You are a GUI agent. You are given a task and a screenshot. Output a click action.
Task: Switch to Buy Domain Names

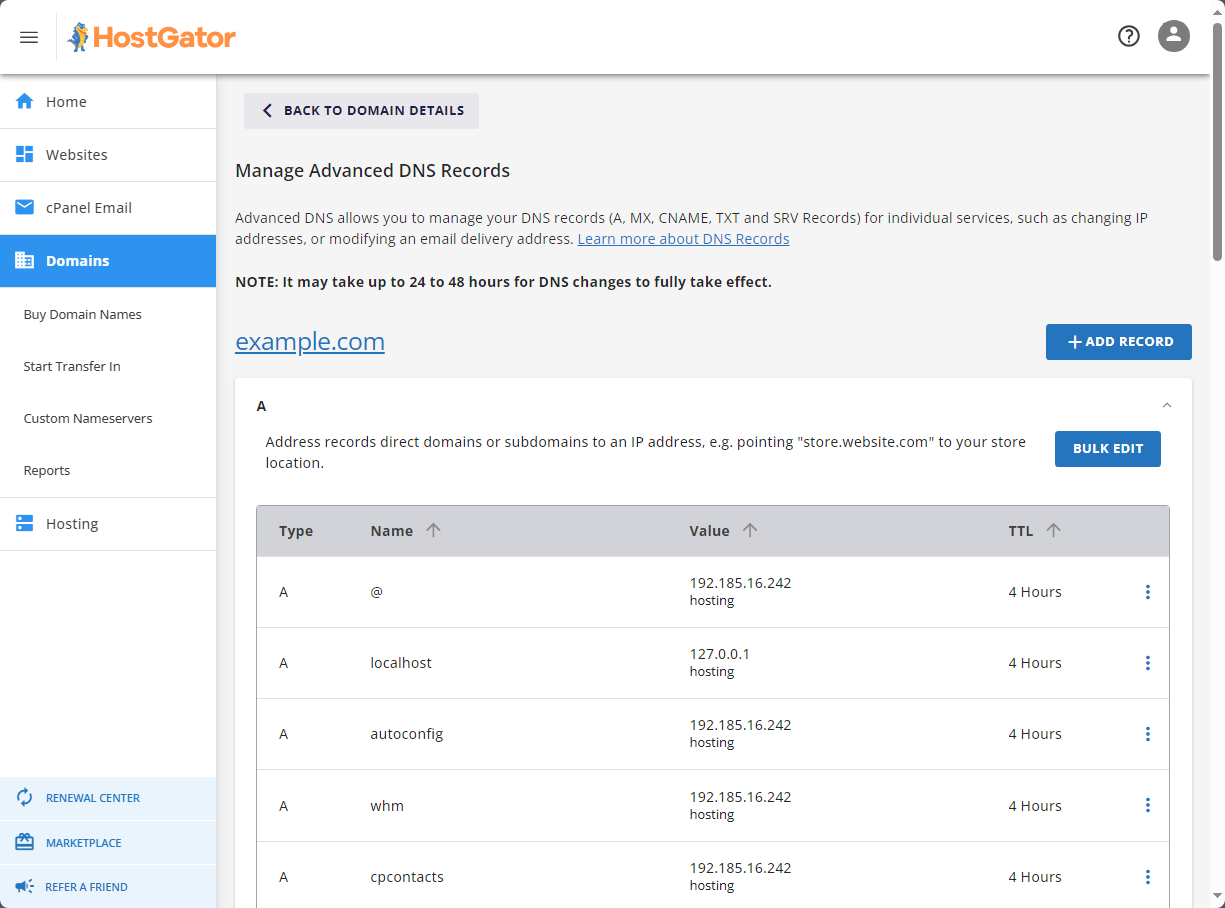point(82,314)
